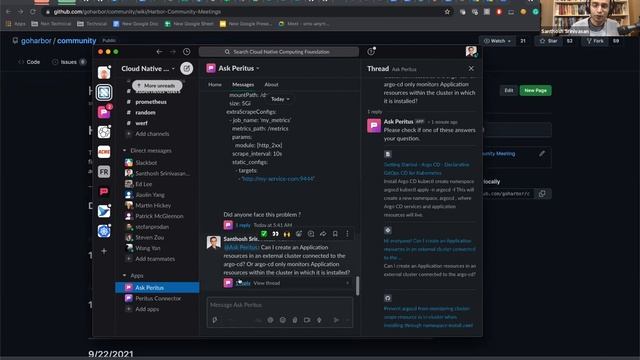This screenshot has width=640, height=360.
Task: Click the Edit button on GitHub wiki
Action: pyautogui.click(x=509, y=90)
